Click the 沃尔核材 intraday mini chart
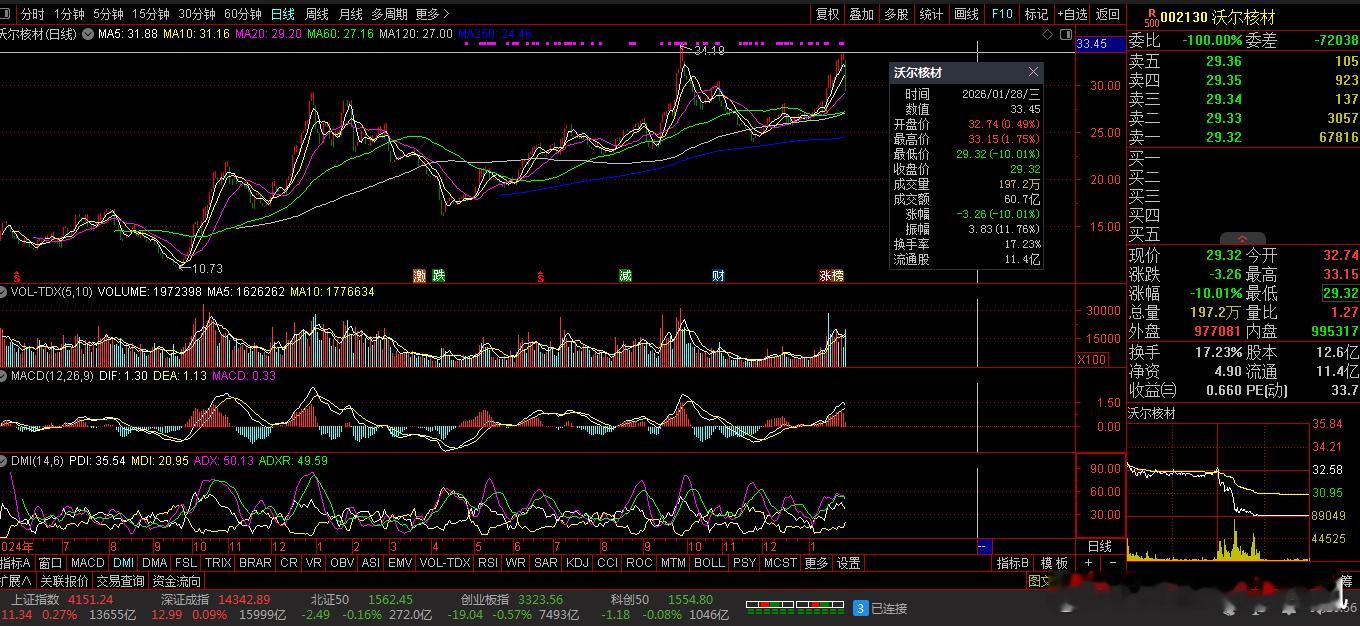 [x=1217, y=491]
